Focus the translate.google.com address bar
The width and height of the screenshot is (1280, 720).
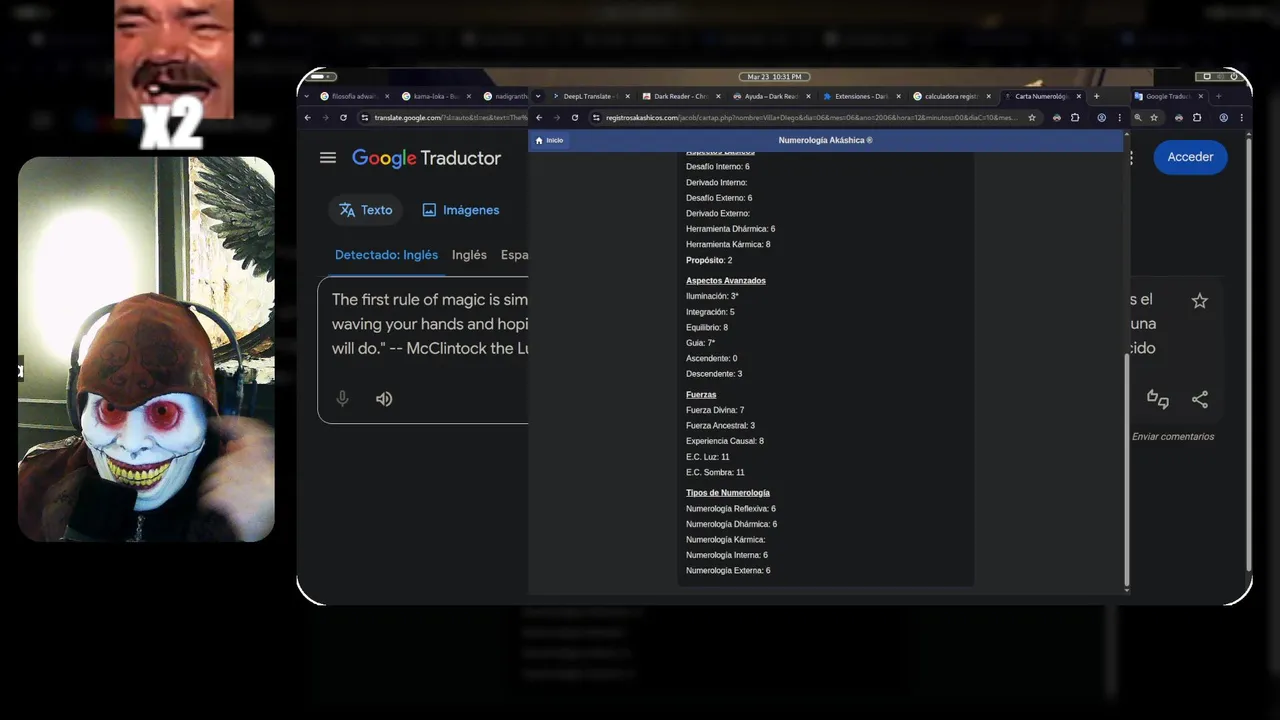pyautogui.click(x=441, y=117)
